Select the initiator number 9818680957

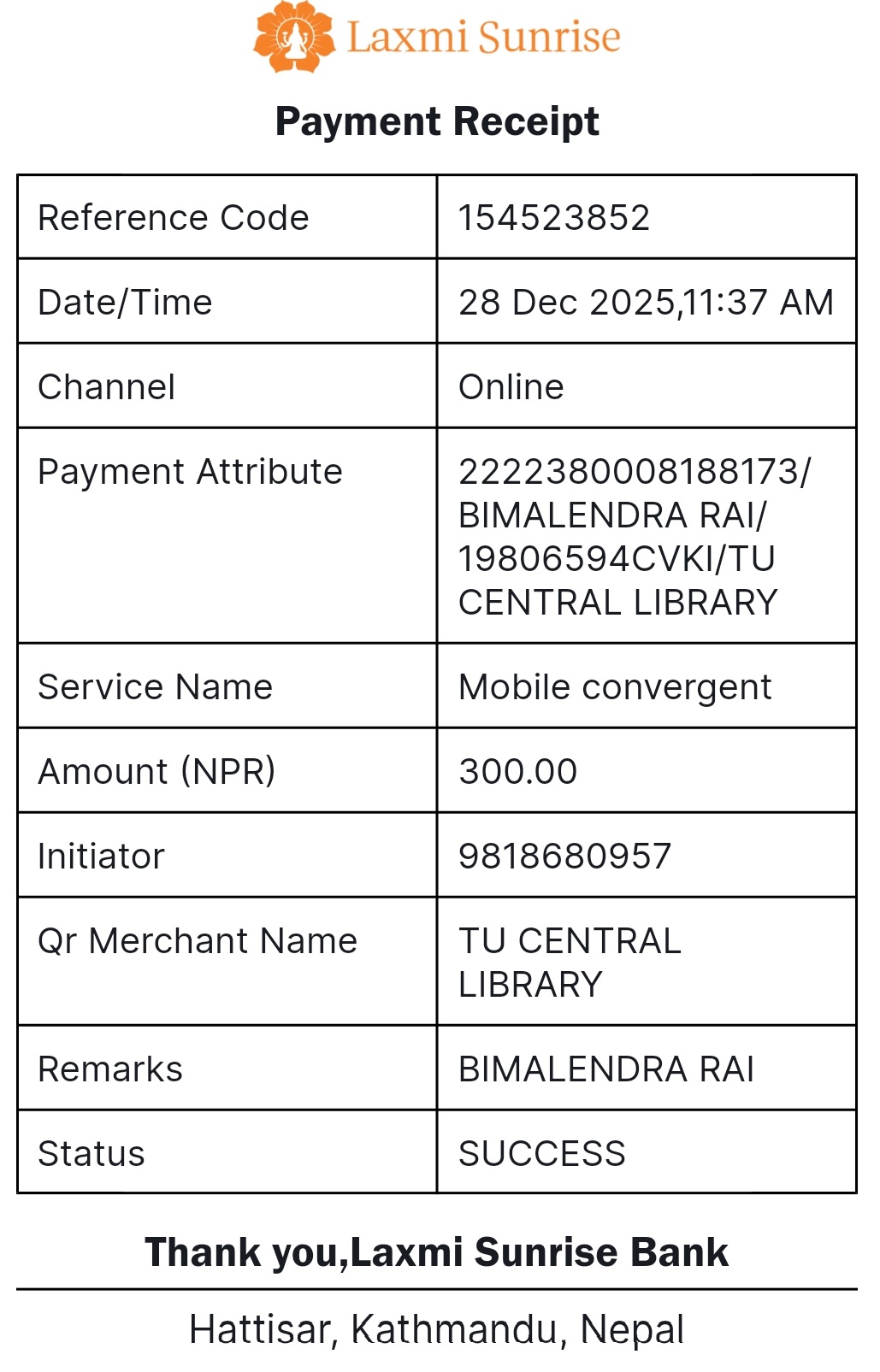[x=565, y=857]
